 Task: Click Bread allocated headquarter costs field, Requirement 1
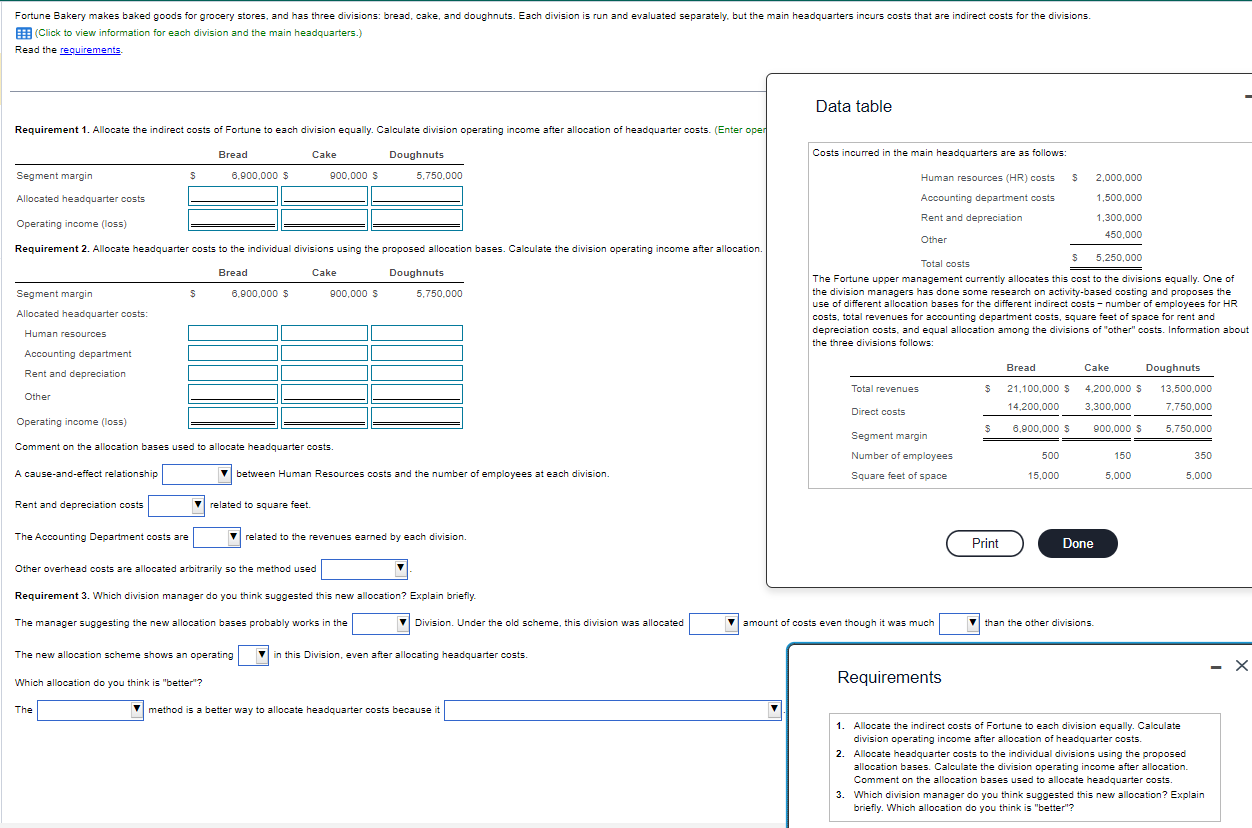click(233, 197)
